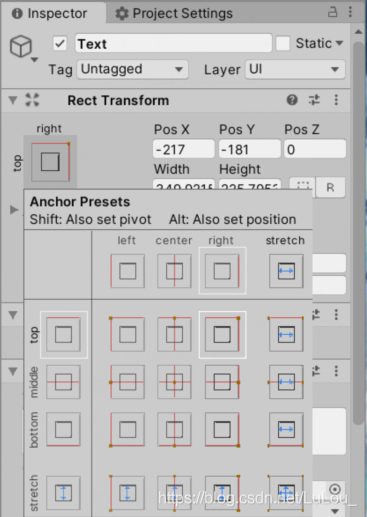Switch to the Project Settings tab

click(x=174, y=13)
